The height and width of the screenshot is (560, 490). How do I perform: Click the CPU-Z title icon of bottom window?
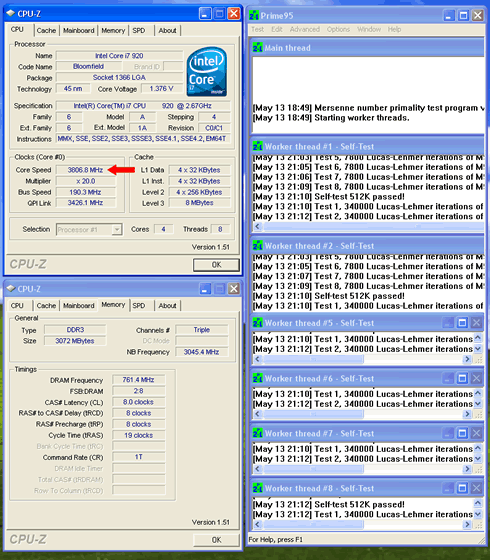pos(11,289)
